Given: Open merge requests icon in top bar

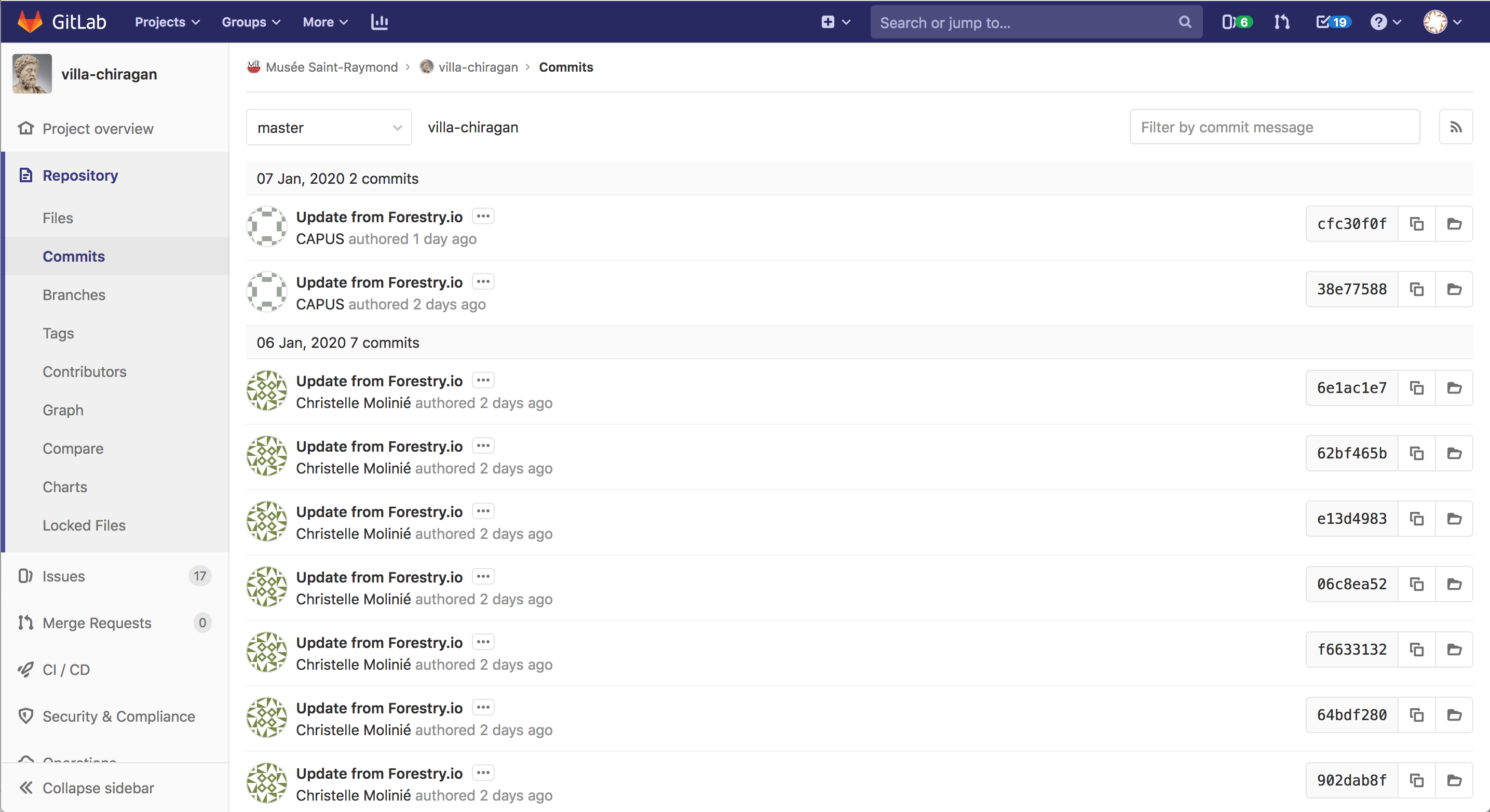Looking at the screenshot, I should (x=1282, y=22).
